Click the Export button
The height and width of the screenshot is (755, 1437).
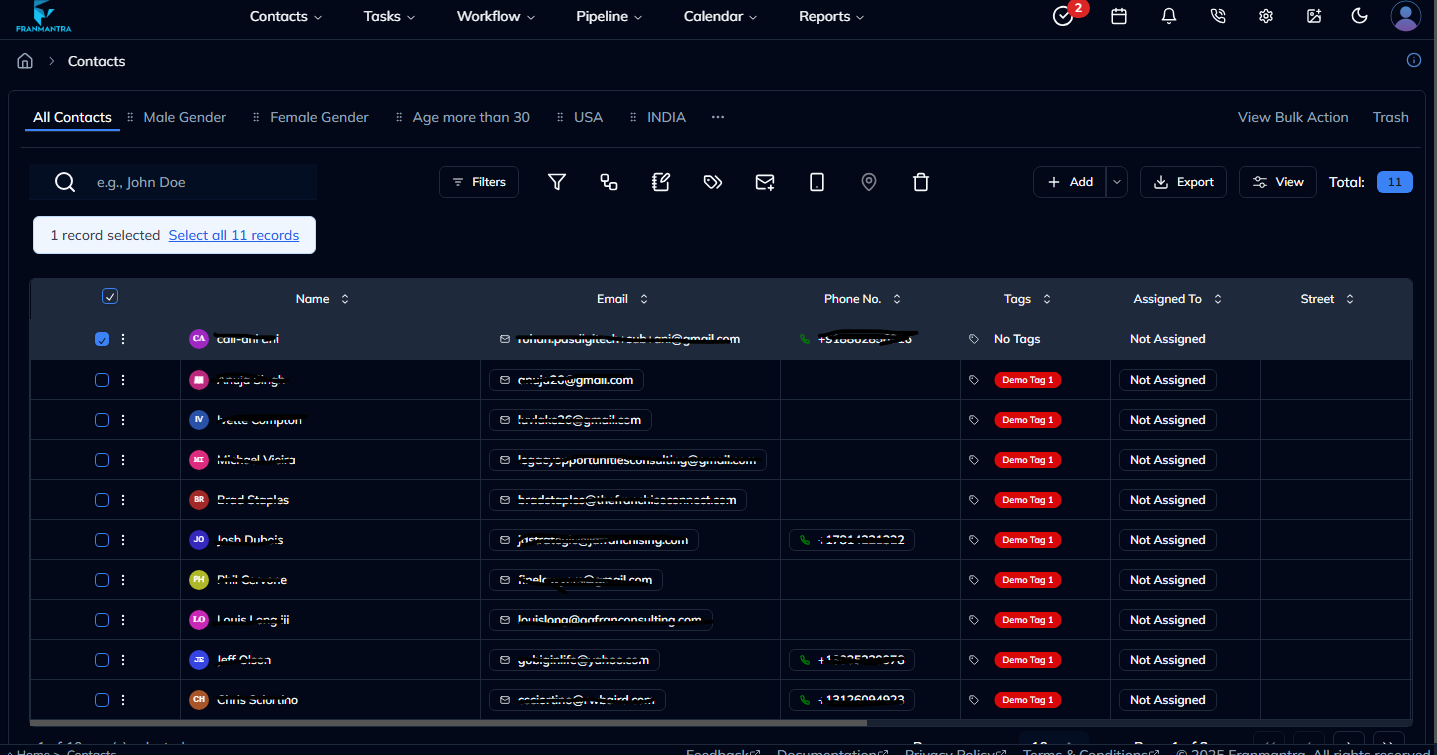1183,182
